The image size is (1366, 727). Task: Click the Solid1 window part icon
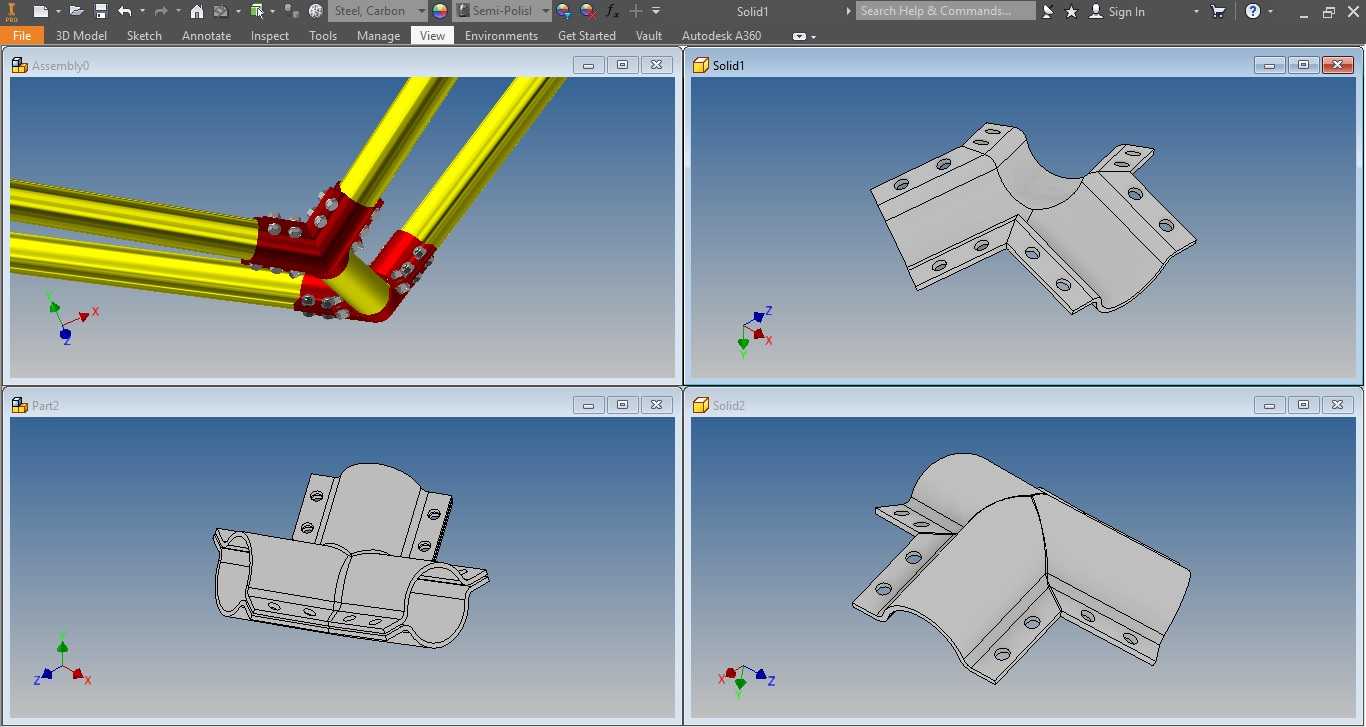point(700,65)
